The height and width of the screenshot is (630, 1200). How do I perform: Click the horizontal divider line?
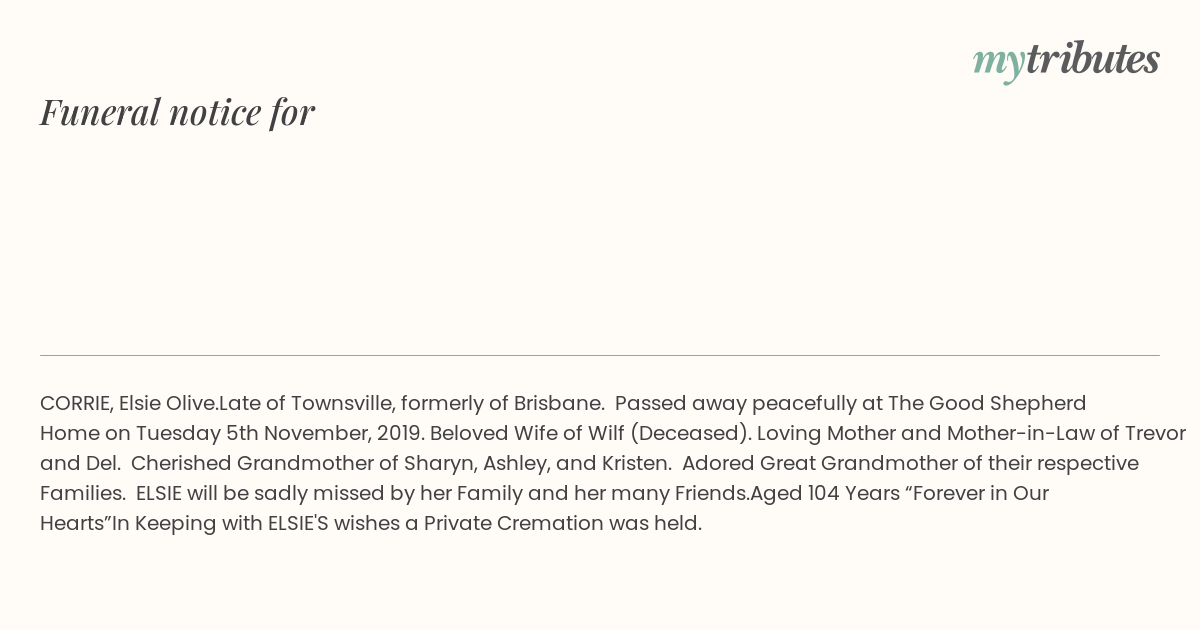coord(600,355)
